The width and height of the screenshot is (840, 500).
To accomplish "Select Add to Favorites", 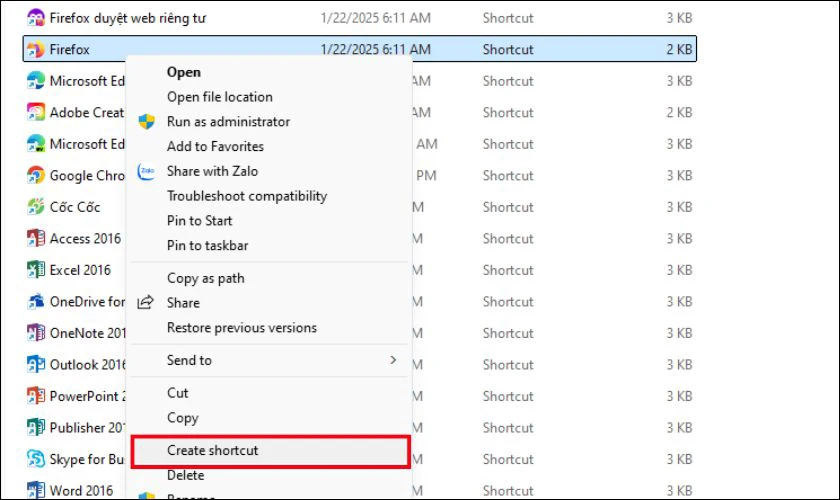I will [215, 146].
